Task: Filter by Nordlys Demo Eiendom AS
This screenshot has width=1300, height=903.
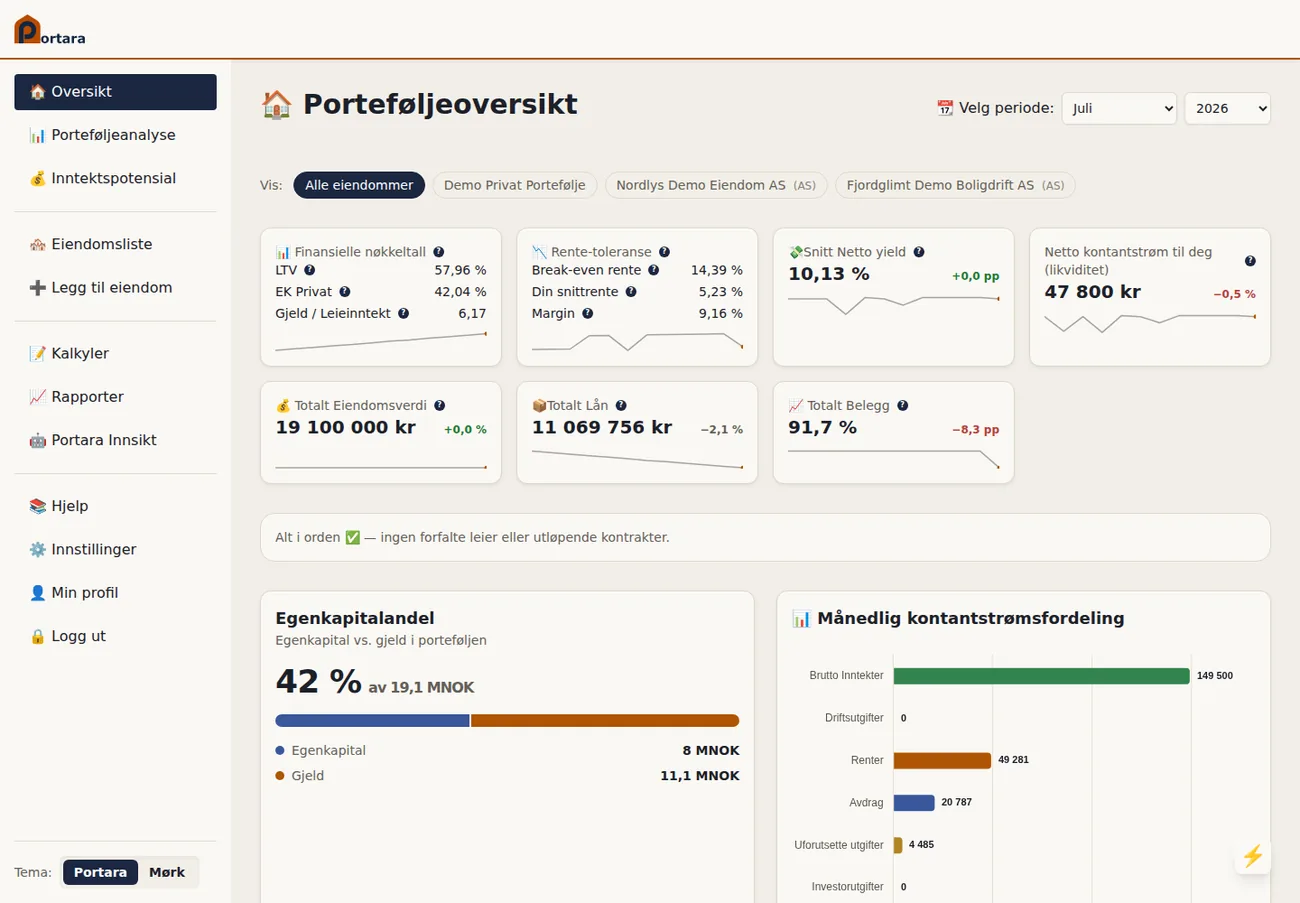Action: click(716, 185)
